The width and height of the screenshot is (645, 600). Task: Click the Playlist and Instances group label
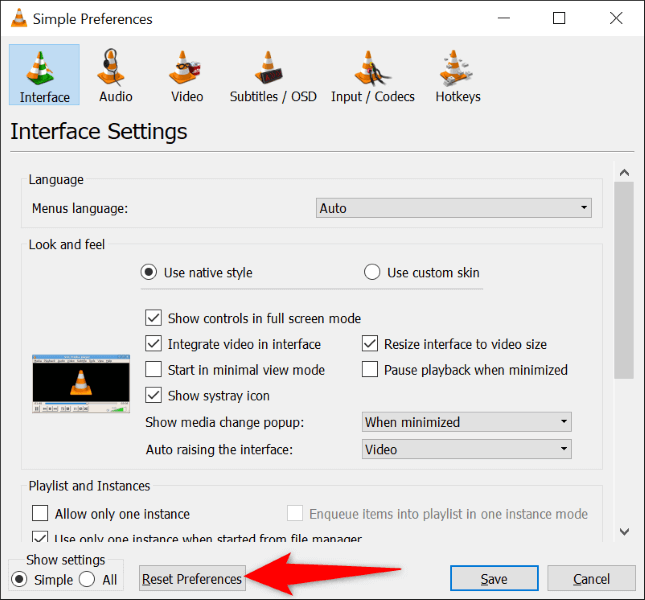coord(89,486)
